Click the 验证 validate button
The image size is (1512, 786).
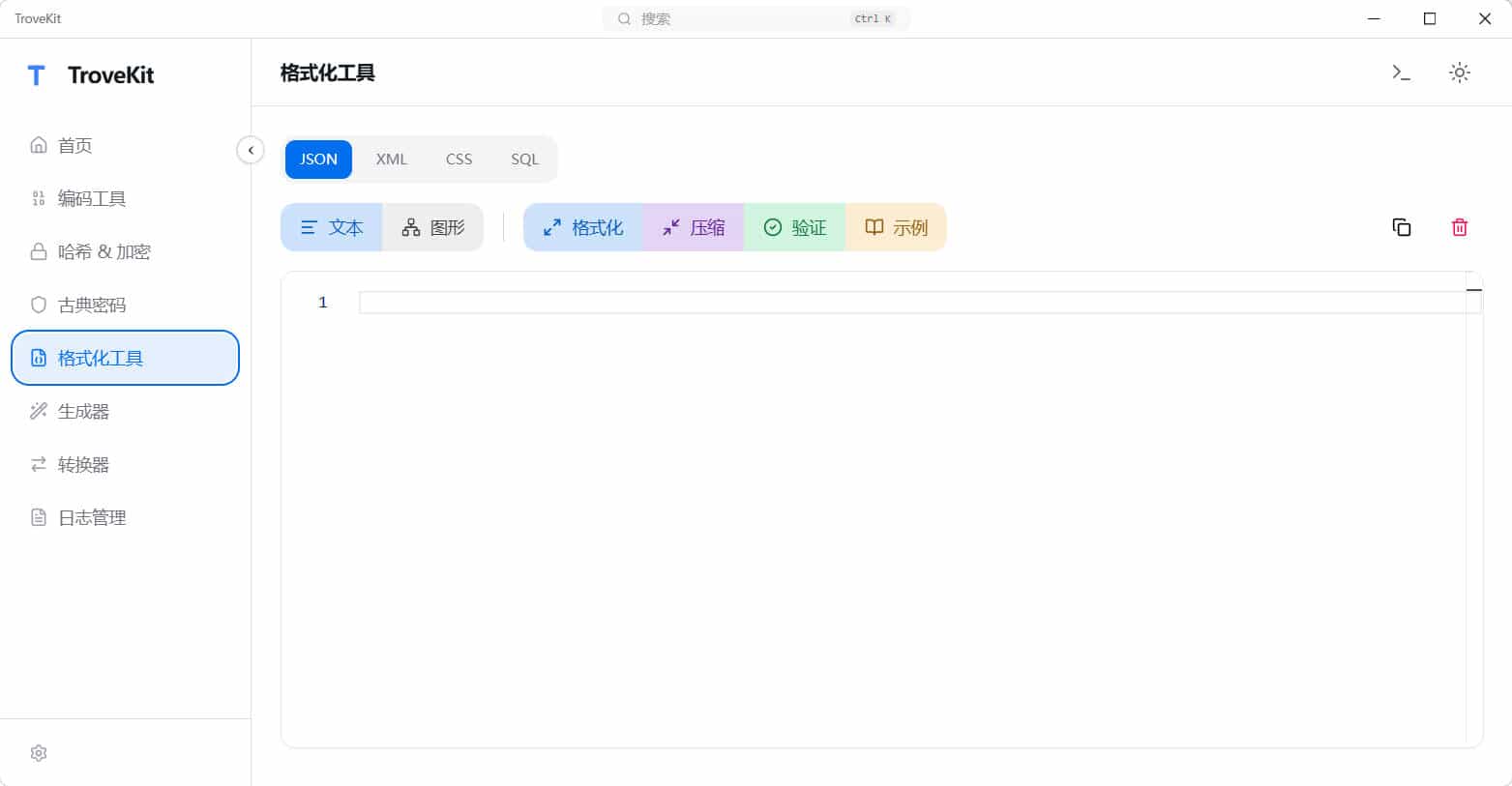tap(794, 226)
